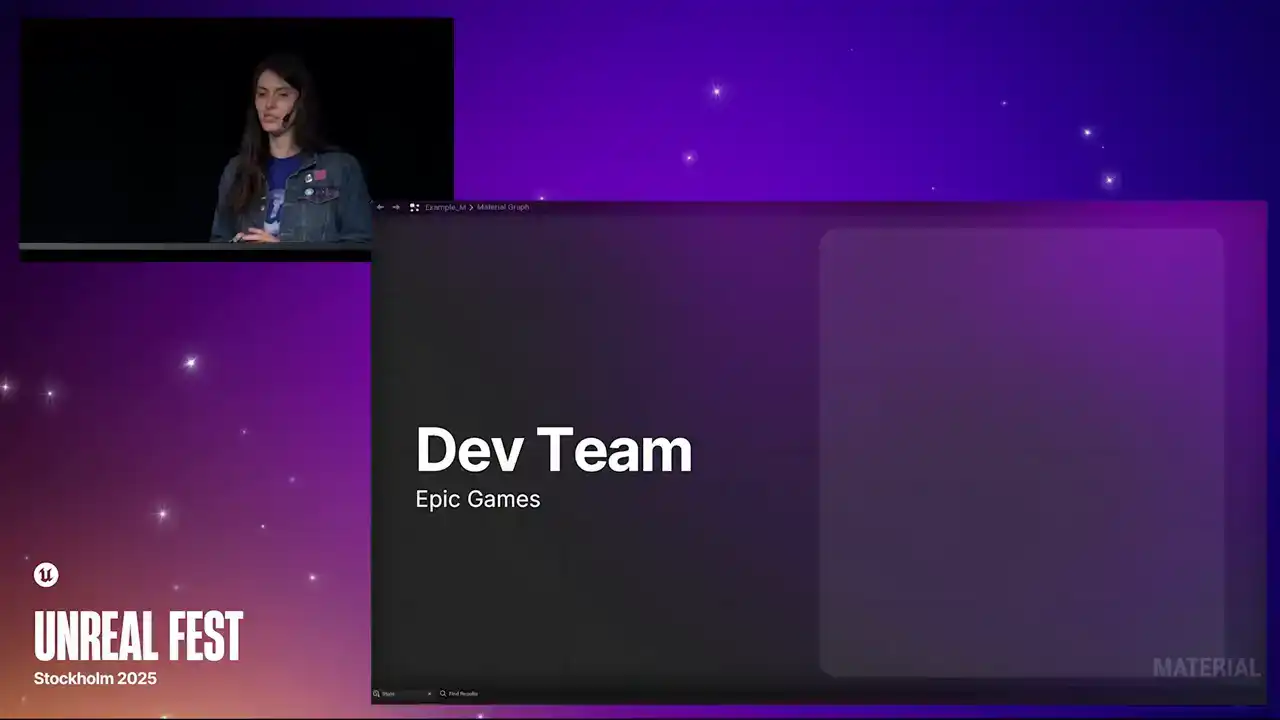Click the Stats tab icon

pos(377,693)
